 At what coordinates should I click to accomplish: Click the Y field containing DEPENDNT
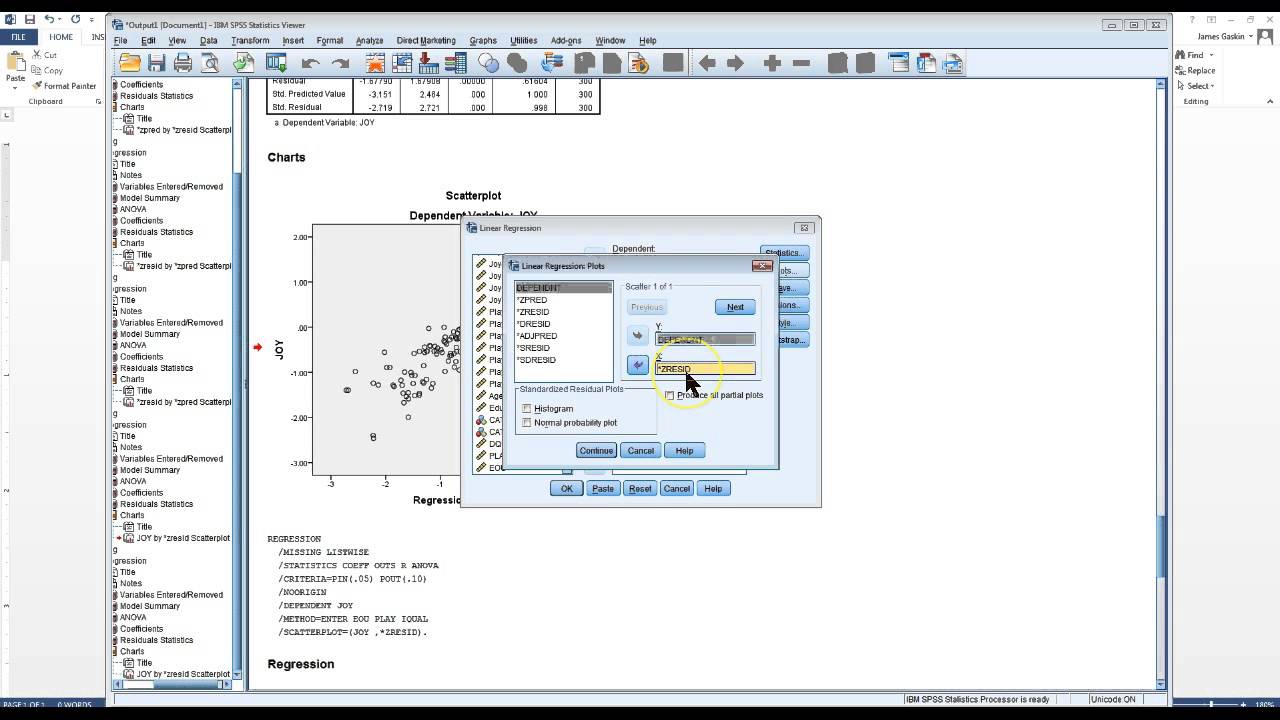point(705,340)
